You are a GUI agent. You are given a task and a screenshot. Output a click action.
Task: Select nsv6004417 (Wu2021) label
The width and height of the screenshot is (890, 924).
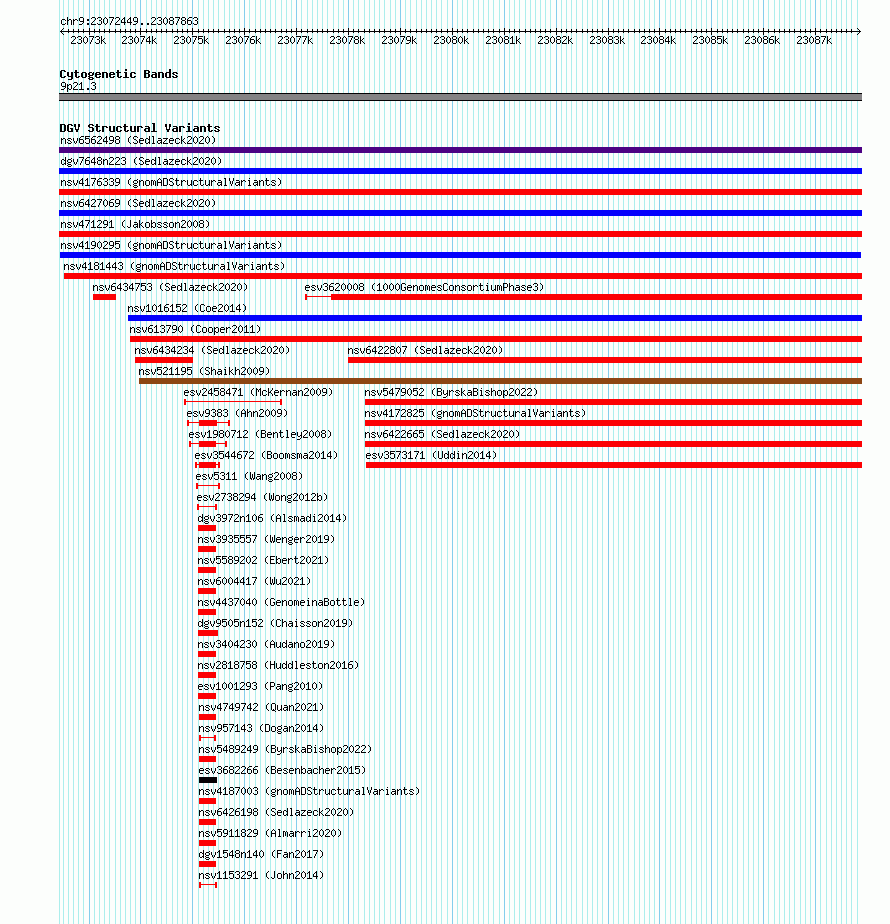(x=254, y=582)
